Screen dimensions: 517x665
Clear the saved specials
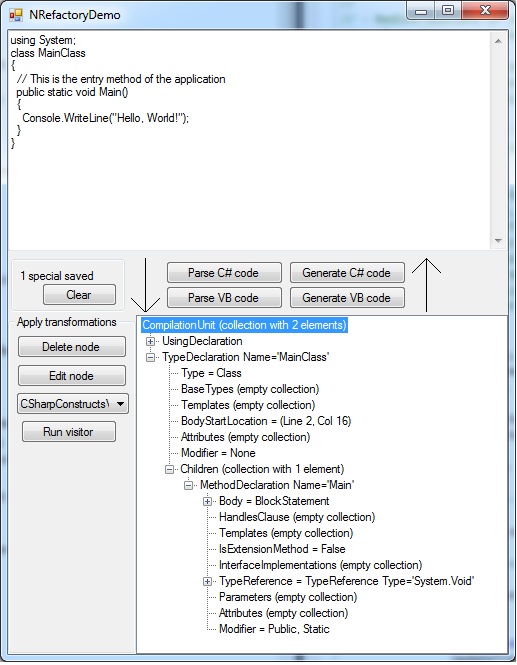point(79,295)
